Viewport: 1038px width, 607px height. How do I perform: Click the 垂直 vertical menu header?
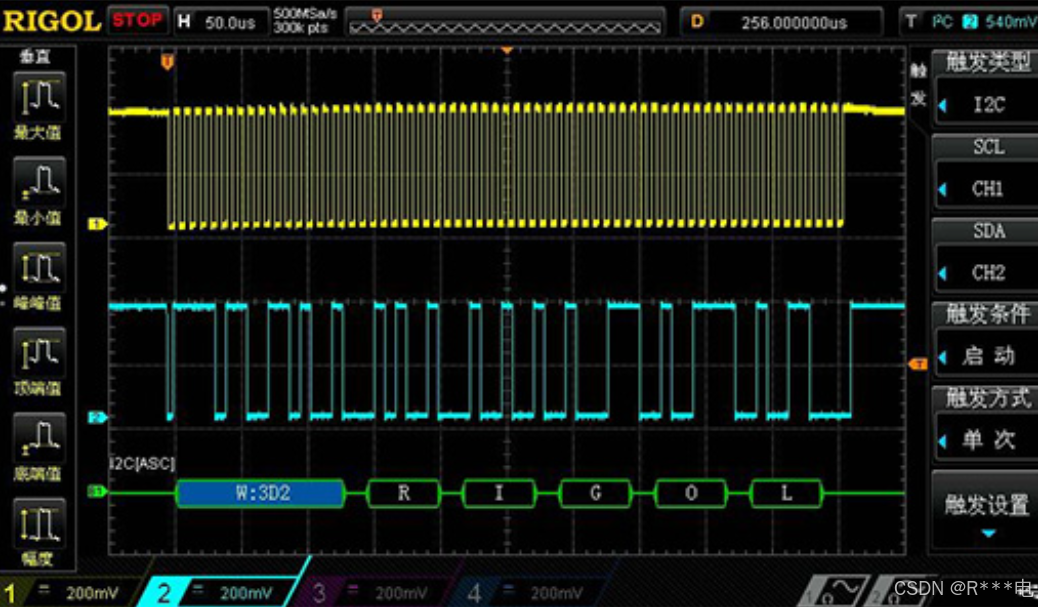[34, 56]
